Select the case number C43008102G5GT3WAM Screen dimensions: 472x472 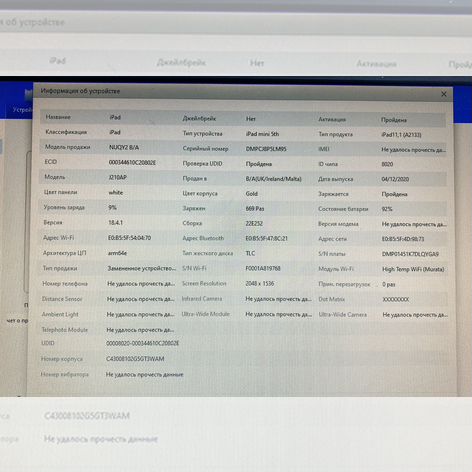(135, 359)
